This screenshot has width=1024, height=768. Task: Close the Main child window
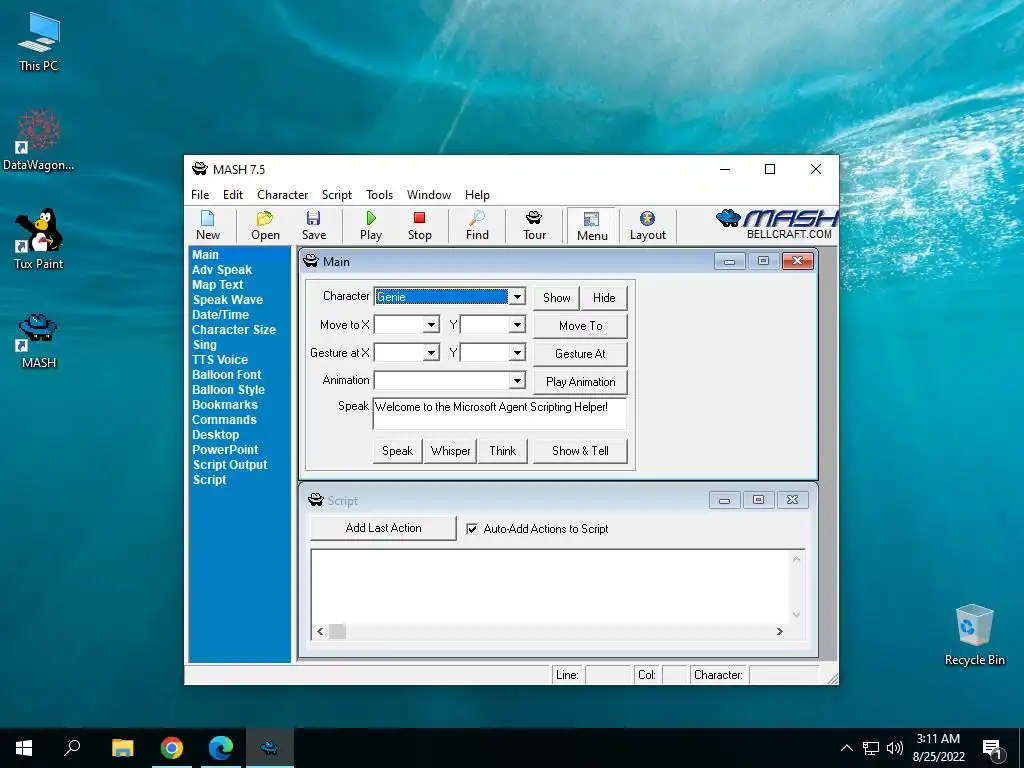(797, 261)
